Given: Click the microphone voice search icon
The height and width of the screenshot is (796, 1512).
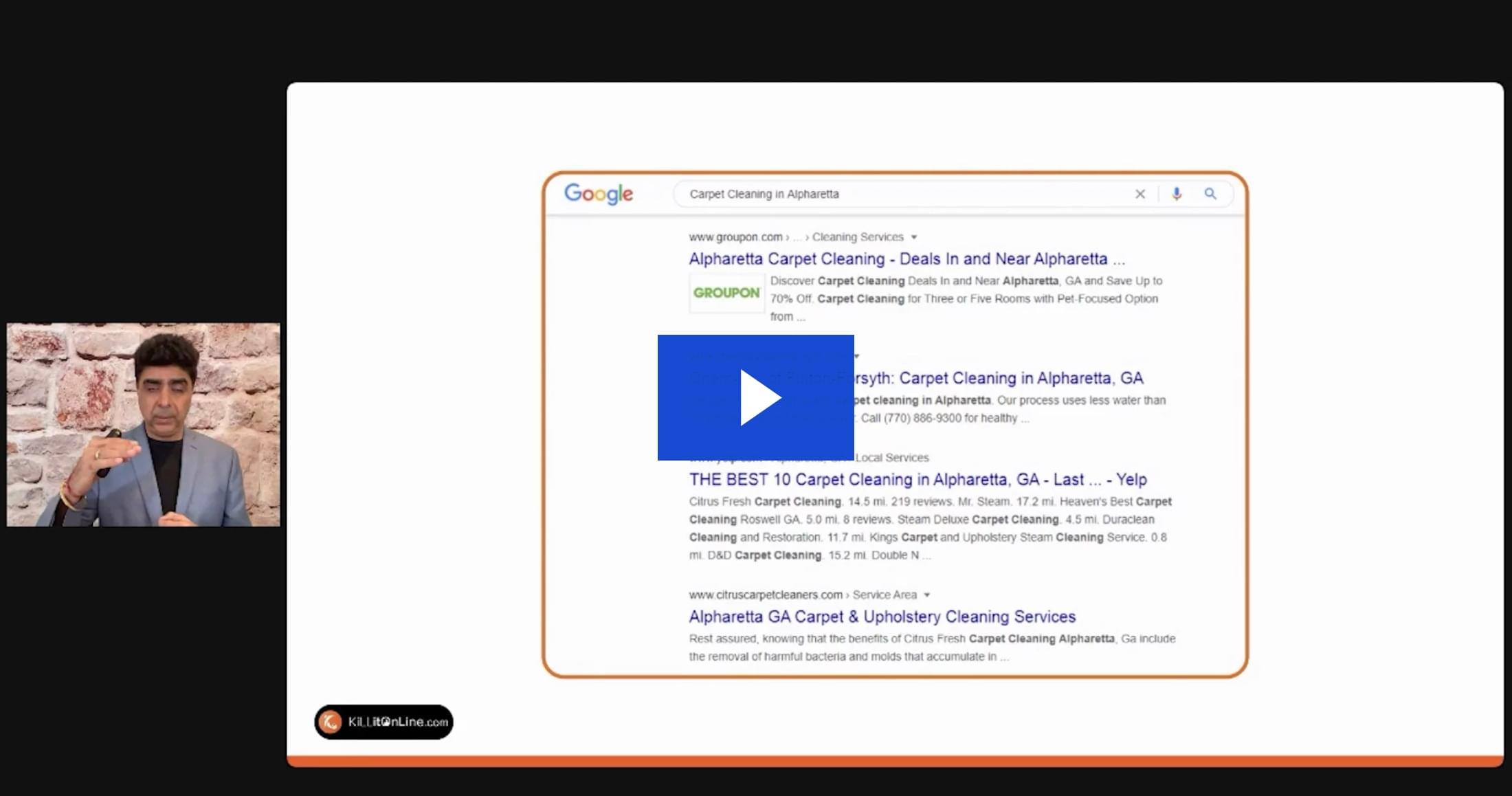Looking at the screenshot, I should [1177, 194].
